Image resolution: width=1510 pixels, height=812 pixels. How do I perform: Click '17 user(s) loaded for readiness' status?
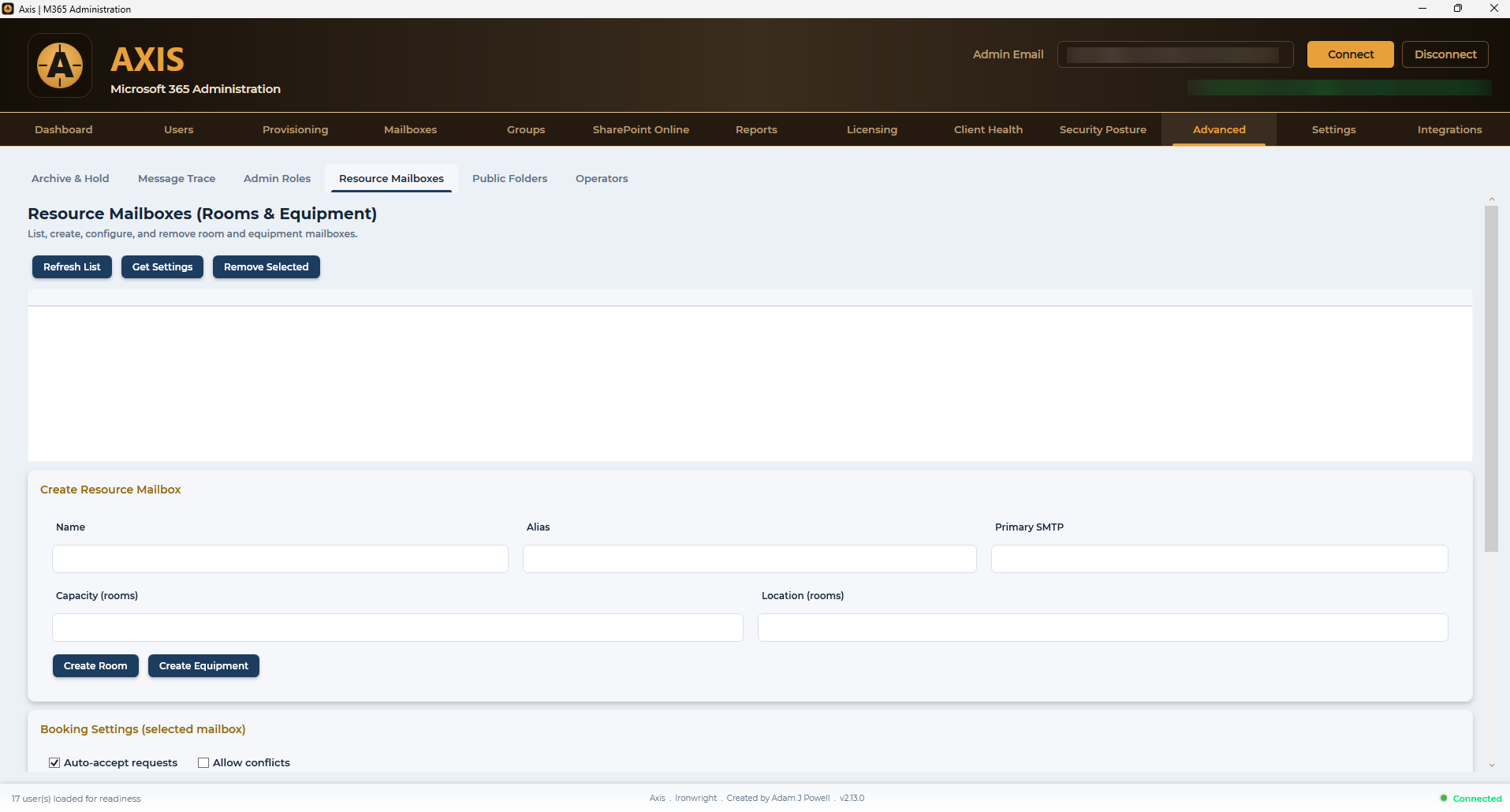[76, 799]
